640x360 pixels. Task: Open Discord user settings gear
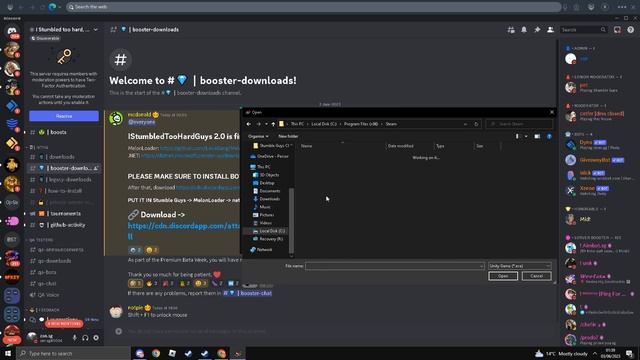[x=96, y=338]
